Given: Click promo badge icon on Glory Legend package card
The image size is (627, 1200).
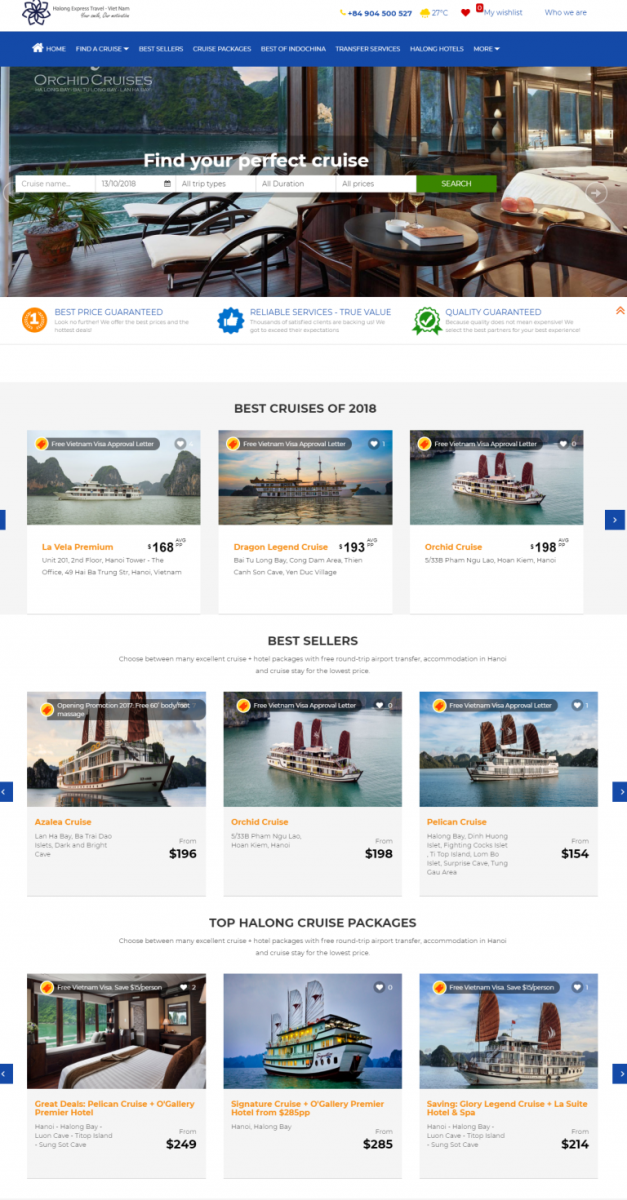Looking at the screenshot, I should [439, 988].
